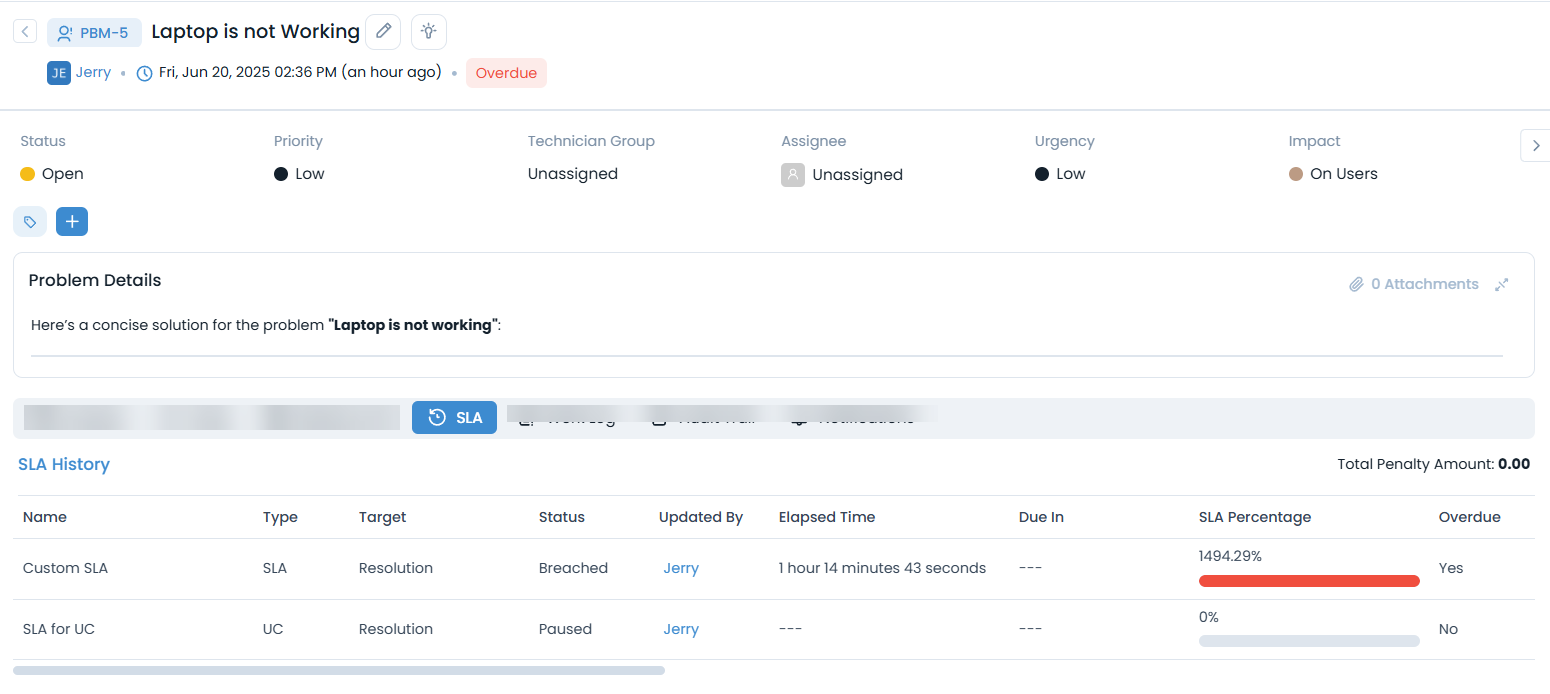1550x694 pixels.
Task: Click Jerry link in Custom SLA row
Action: pyautogui.click(x=681, y=568)
